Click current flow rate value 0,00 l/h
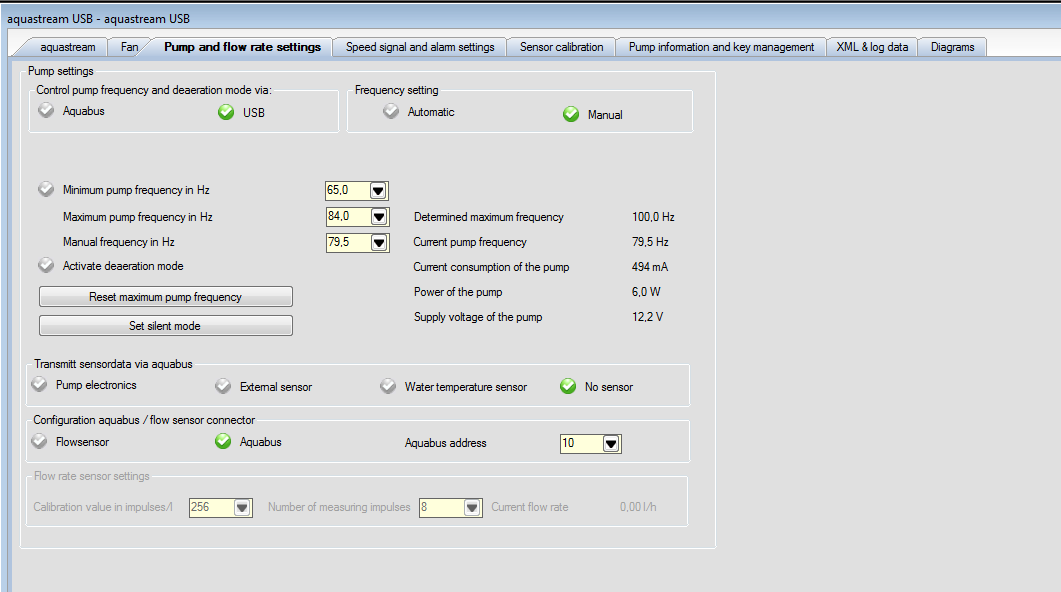1061x592 pixels. (x=638, y=507)
